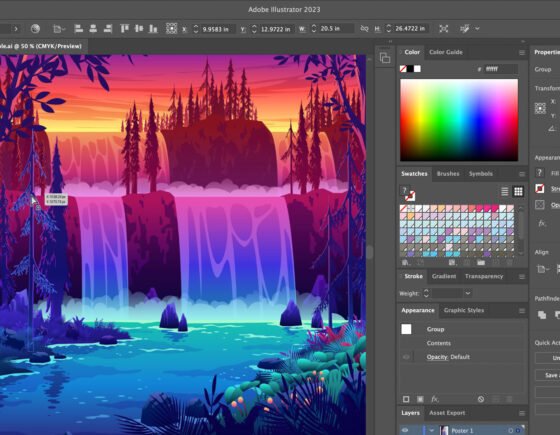Click the hex color value field

click(x=501, y=69)
